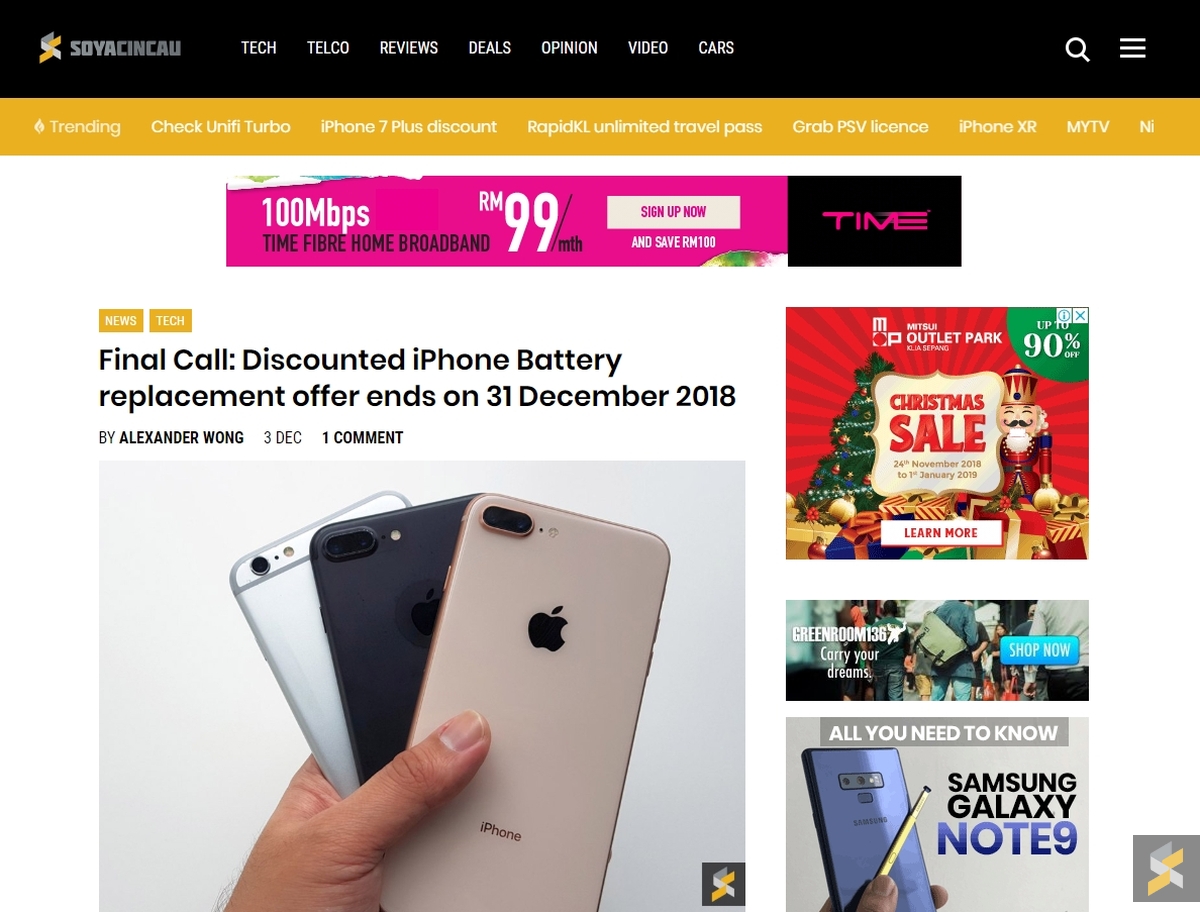
Task: Click SIGN UP NOW on Time banner
Action: pyautogui.click(x=673, y=212)
